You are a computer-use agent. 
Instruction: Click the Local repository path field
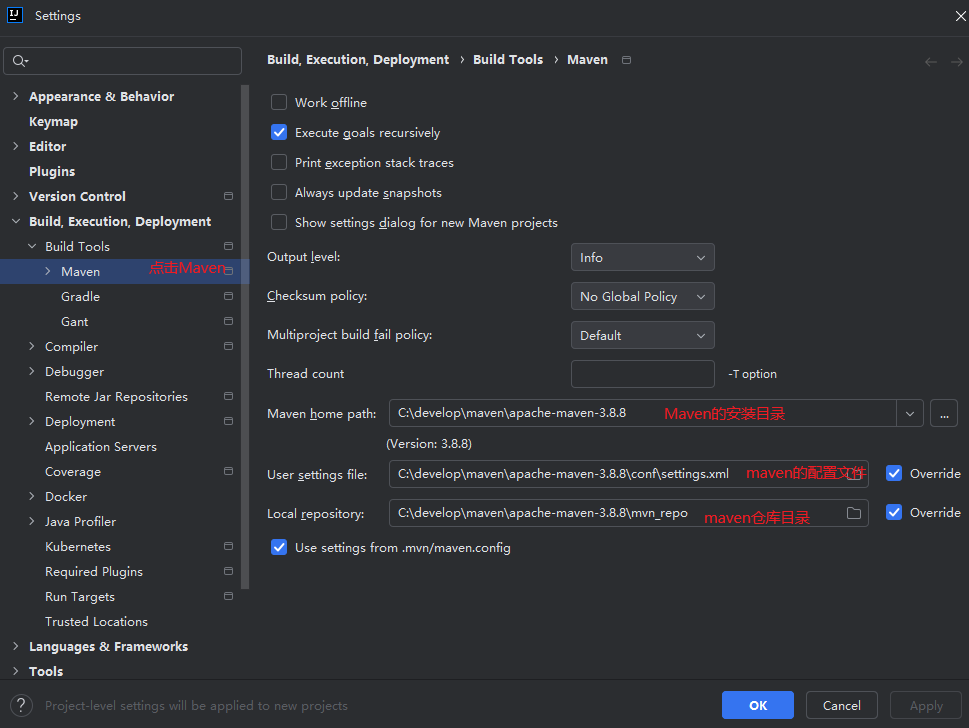point(628,513)
